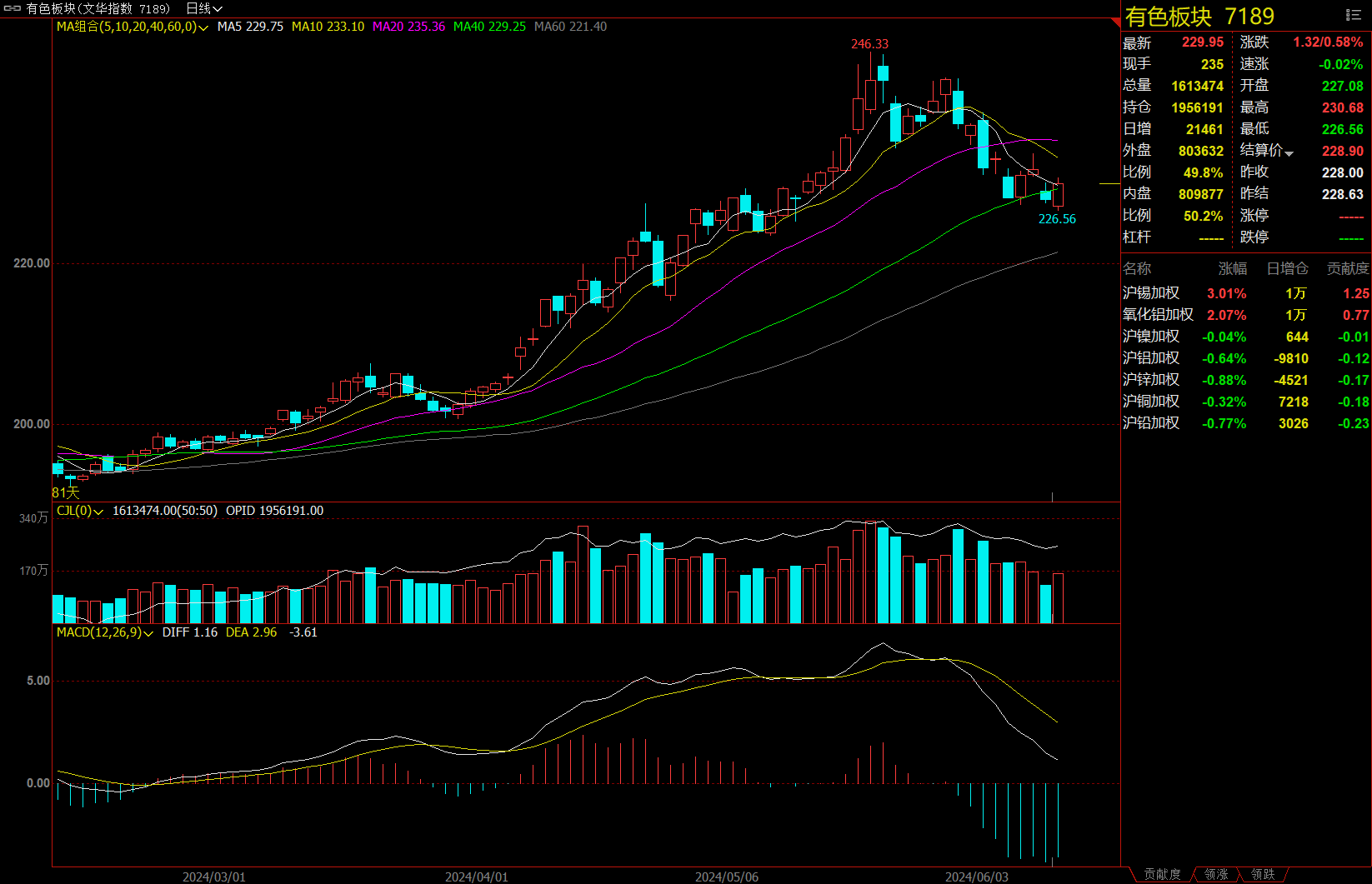Click the MA40 229.25 label
The width and height of the screenshot is (1372, 884).
(489, 27)
